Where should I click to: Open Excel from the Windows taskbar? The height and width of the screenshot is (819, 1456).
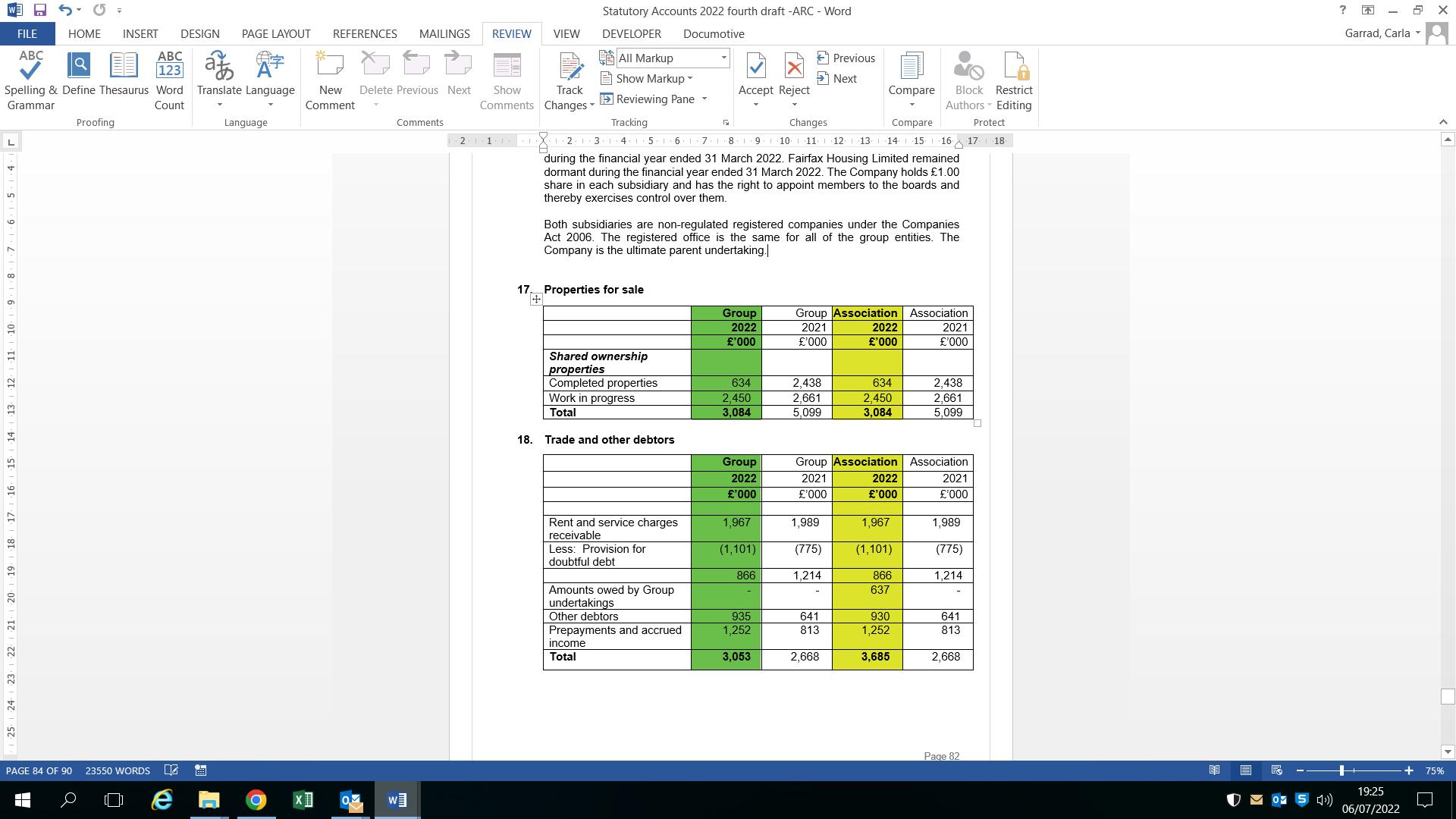pos(303,800)
